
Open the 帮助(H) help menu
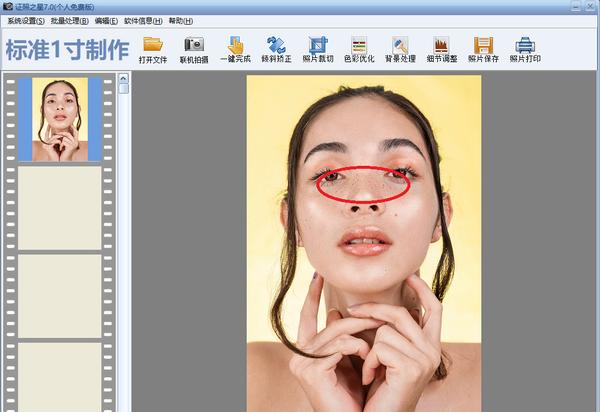[x=181, y=21]
